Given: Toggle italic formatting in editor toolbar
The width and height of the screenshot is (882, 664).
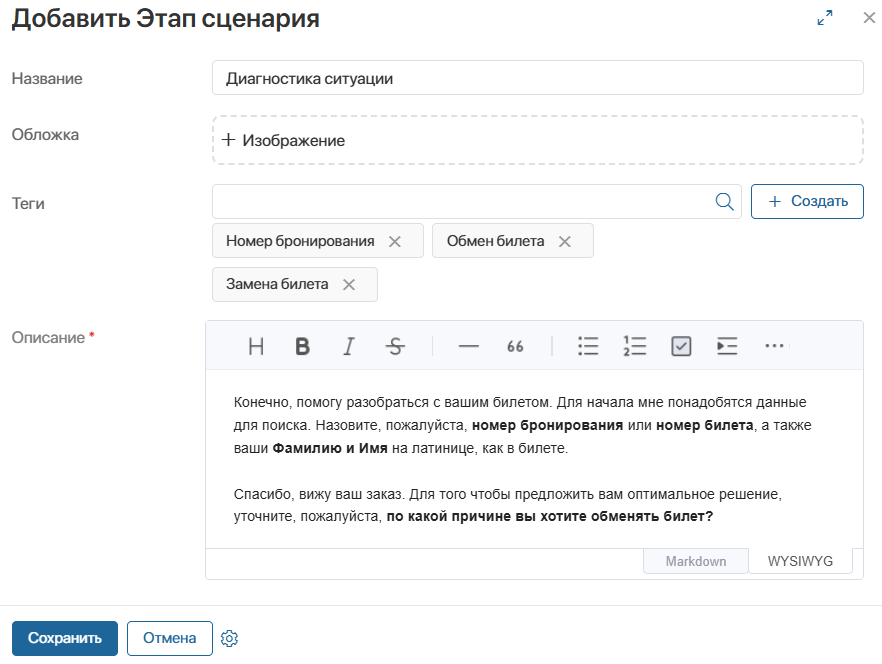Looking at the screenshot, I should [x=349, y=346].
